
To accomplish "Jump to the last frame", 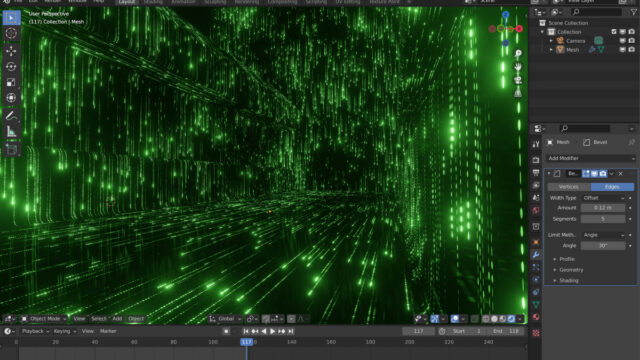I will pos(291,331).
